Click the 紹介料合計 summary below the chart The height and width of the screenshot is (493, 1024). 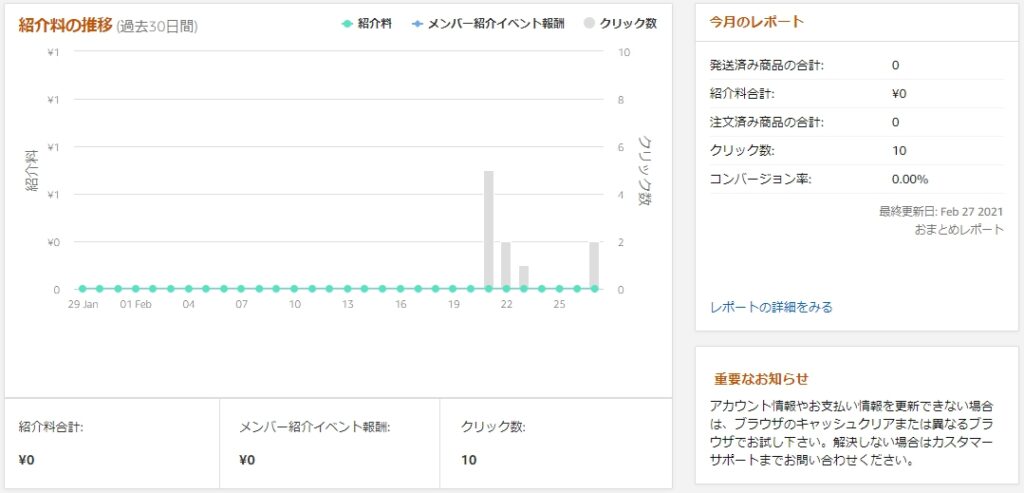112,443
